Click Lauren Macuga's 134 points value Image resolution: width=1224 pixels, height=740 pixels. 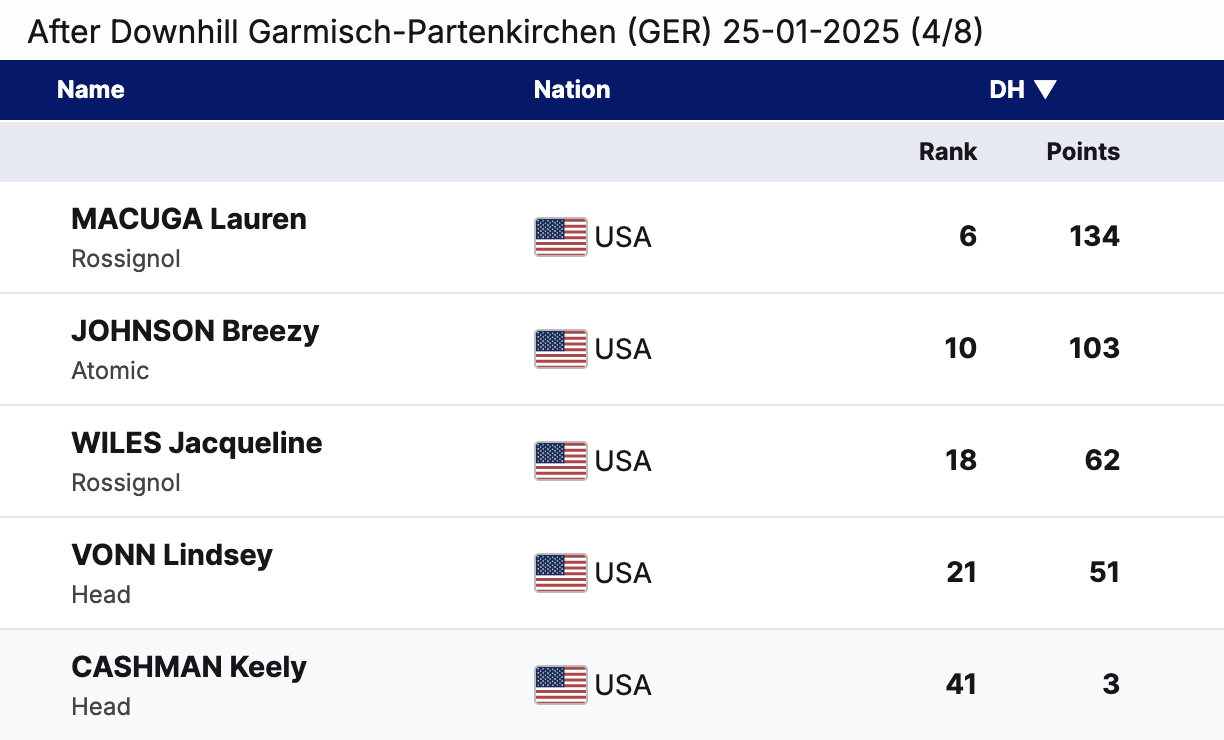[x=1094, y=237]
